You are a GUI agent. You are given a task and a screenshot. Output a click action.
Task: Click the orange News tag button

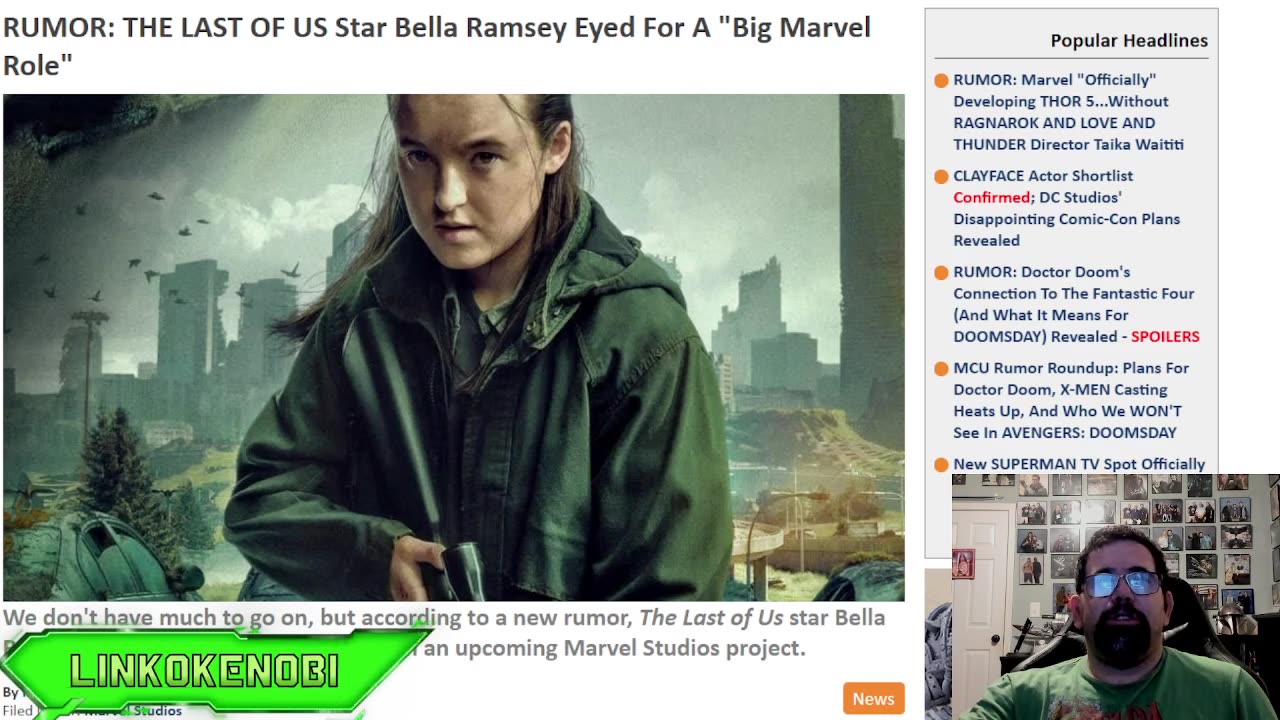coord(873,699)
